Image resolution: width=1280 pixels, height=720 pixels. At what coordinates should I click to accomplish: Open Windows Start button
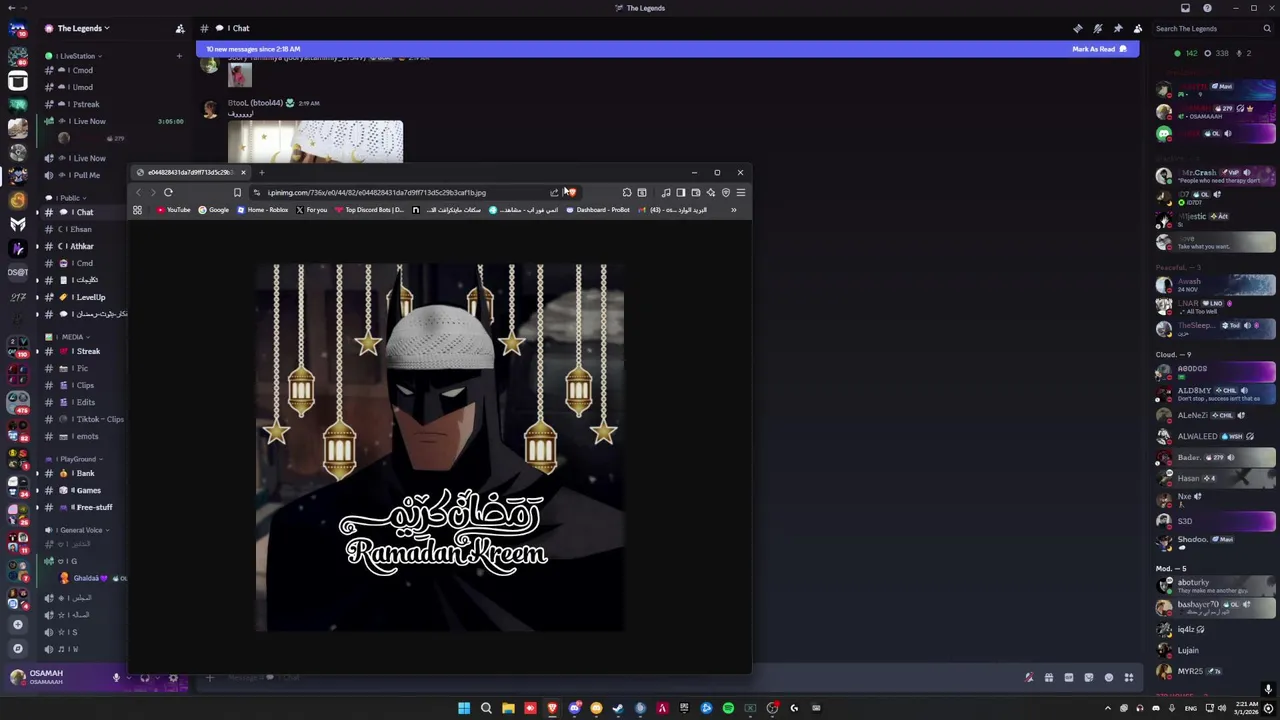click(464, 708)
